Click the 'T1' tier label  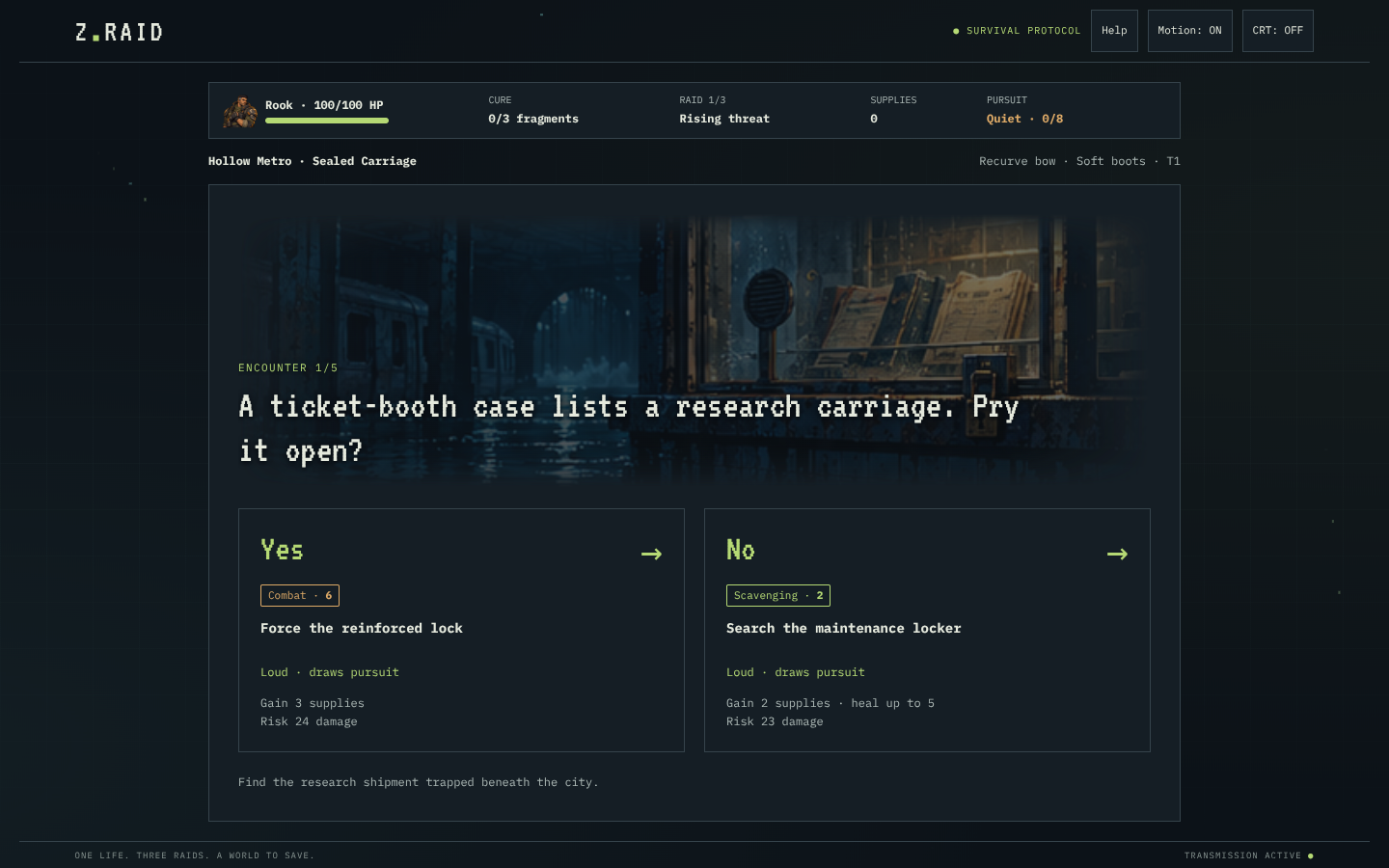(x=1173, y=161)
